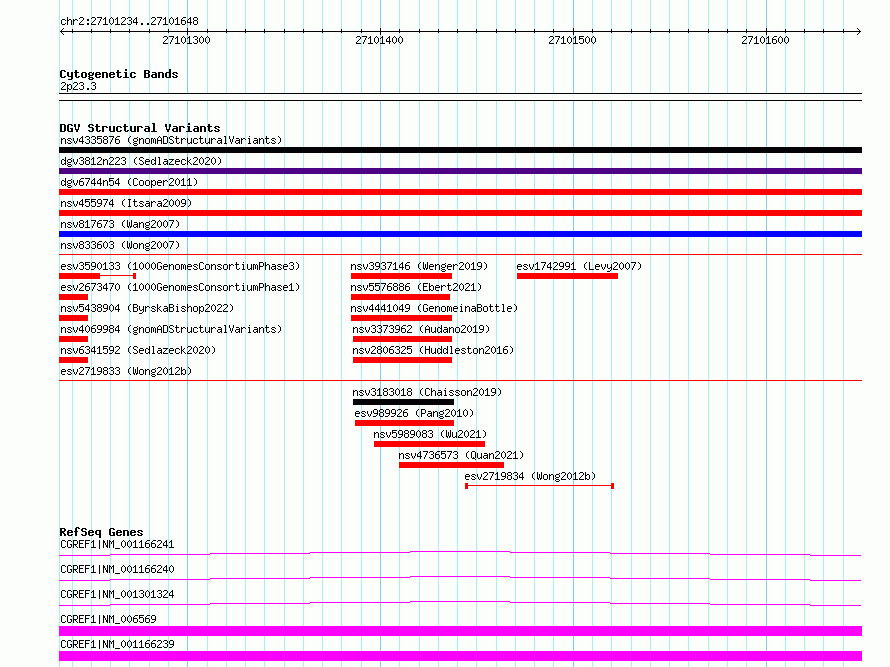Select esv2719833 (Wong2012b) variant label

click(126, 371)
